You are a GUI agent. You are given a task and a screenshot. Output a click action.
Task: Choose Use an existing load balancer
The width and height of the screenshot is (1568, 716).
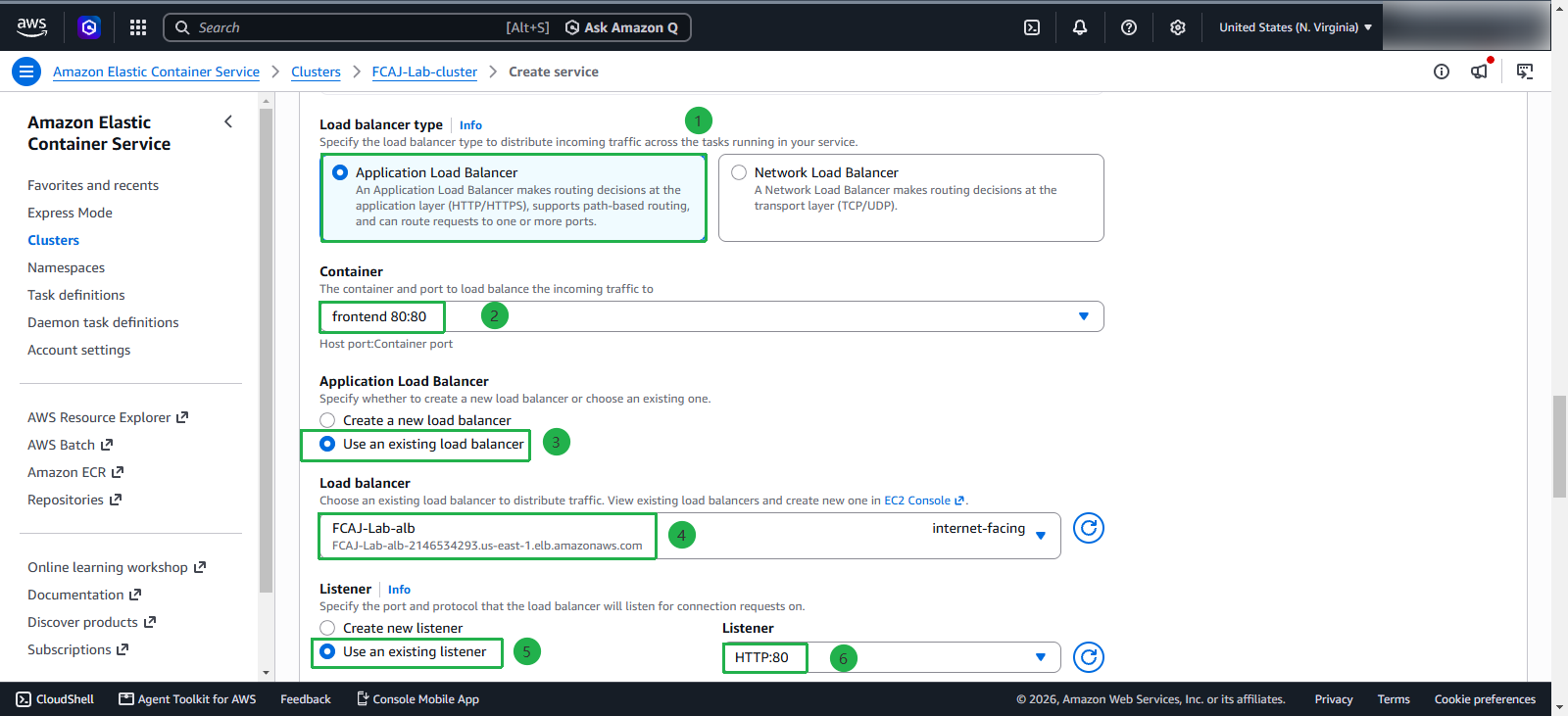pos(327,444)
